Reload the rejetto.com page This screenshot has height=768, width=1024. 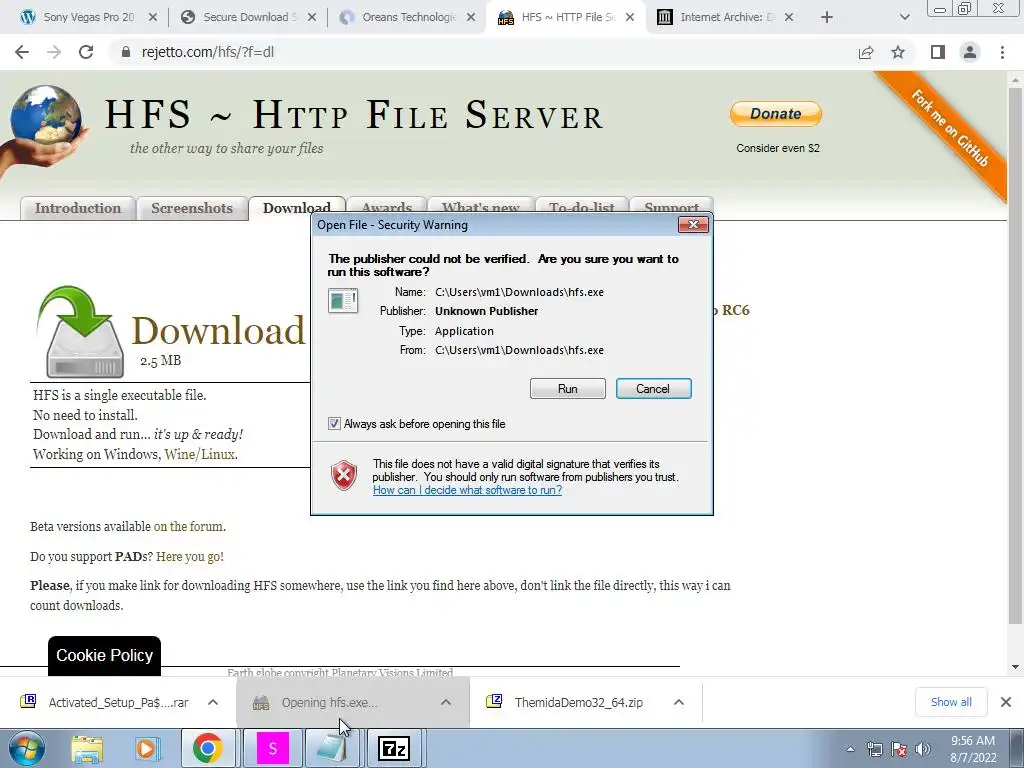click(x=86, y=52)
